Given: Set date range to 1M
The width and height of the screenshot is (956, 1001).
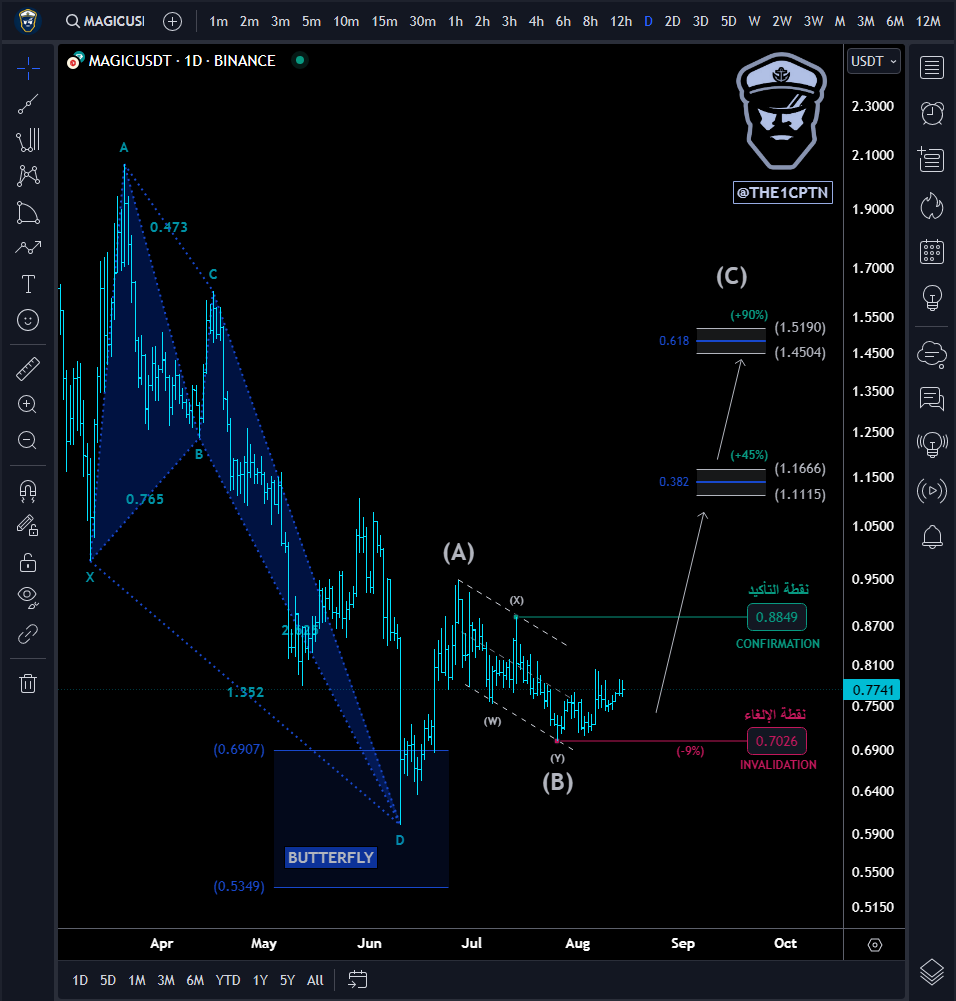Looking at the screenshot, I should tap(137, 980).
